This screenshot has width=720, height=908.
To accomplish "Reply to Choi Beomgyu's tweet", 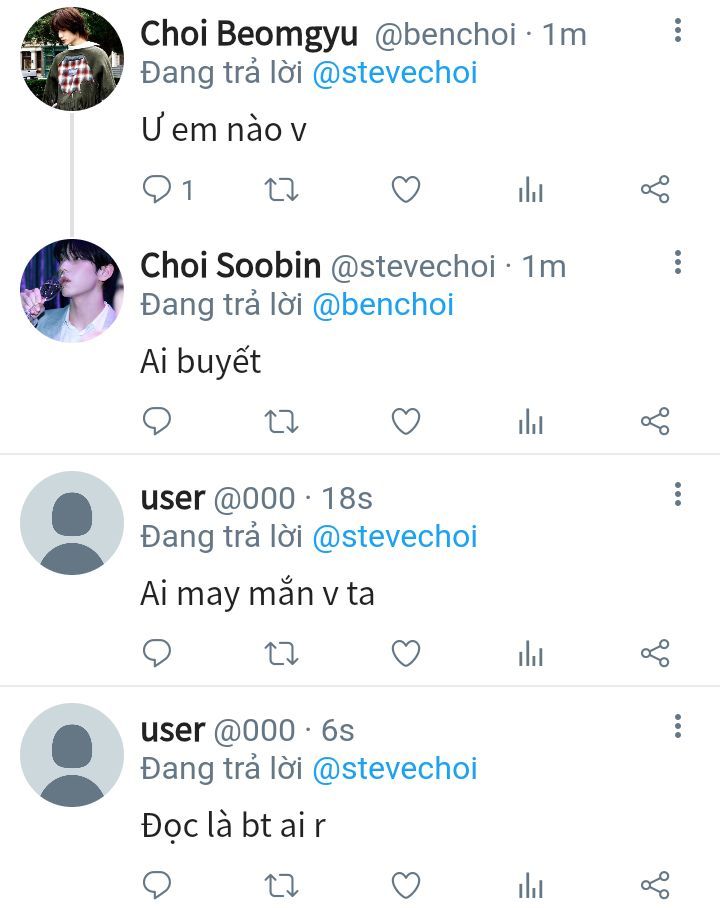I will click(x=156, y=189).
